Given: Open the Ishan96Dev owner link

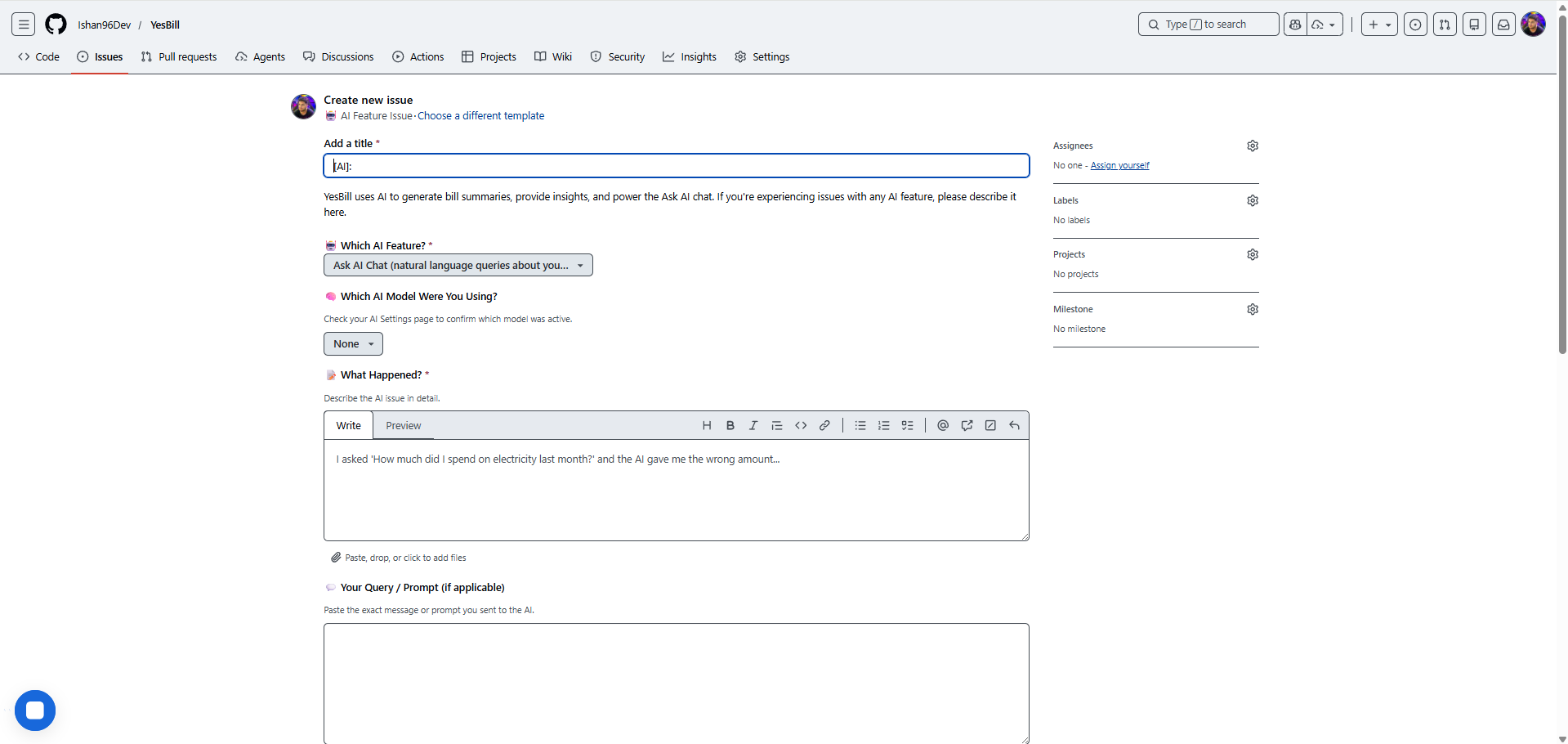Looking at the screenshot, I should tap(105, 25).
